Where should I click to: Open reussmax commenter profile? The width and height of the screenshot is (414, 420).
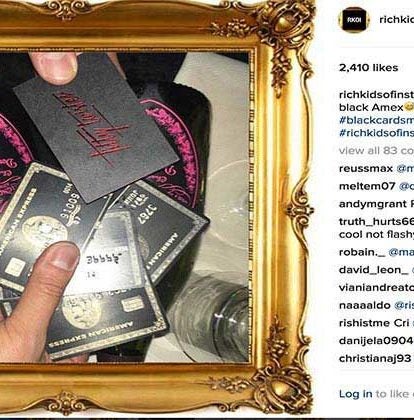[x=366, y=169]
